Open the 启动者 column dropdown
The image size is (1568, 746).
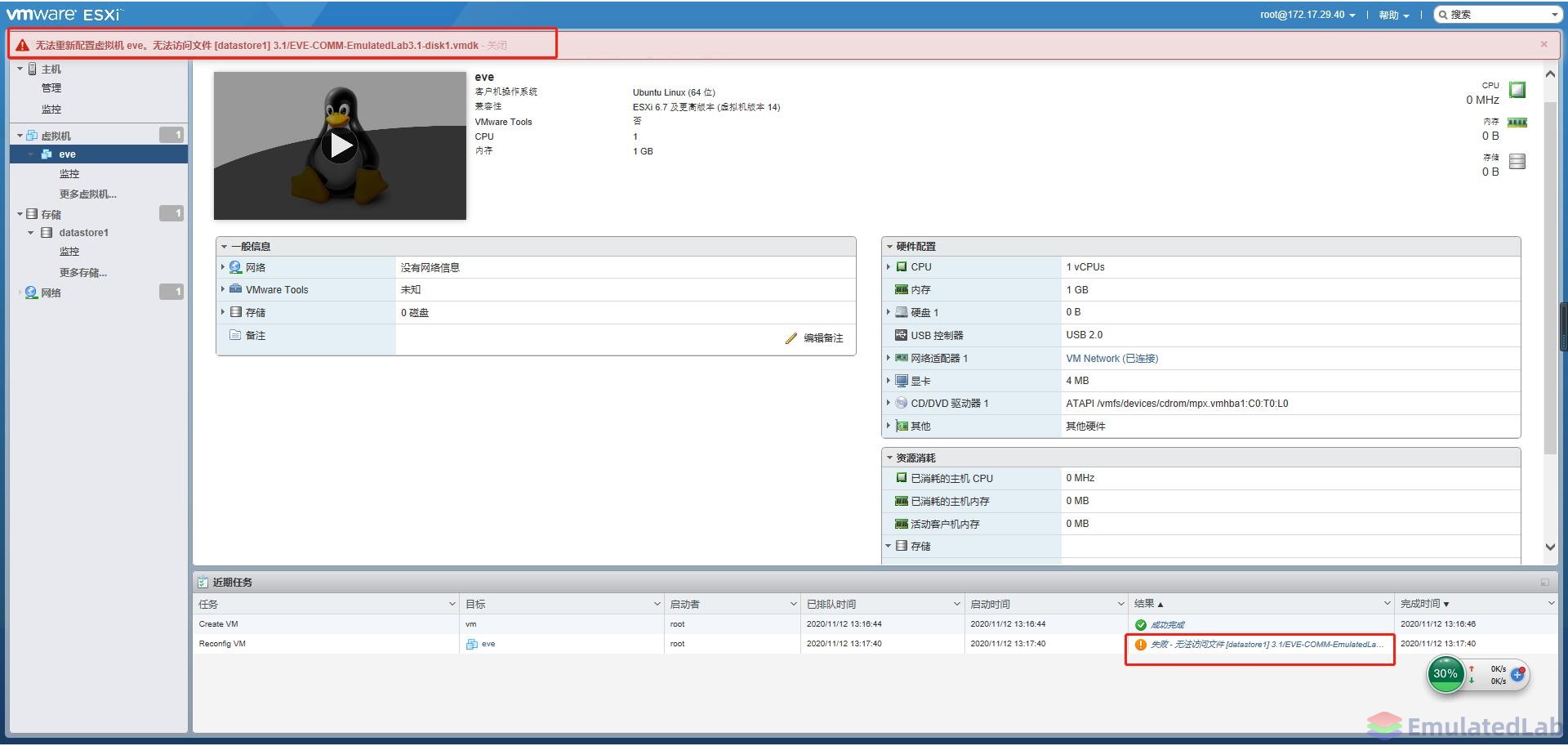[793, 604]
